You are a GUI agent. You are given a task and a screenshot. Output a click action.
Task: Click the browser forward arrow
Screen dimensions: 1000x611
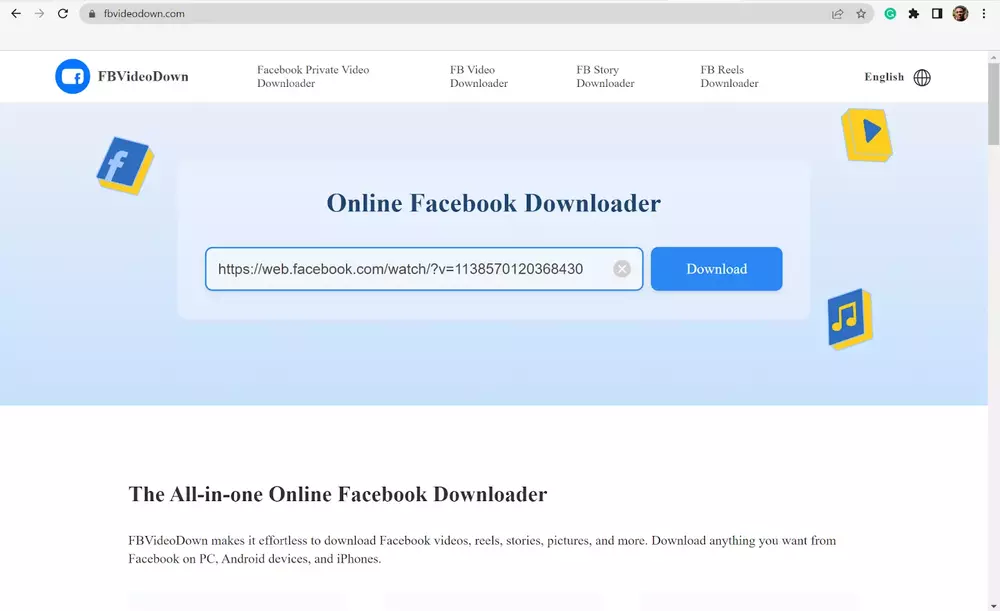[40, 13]
